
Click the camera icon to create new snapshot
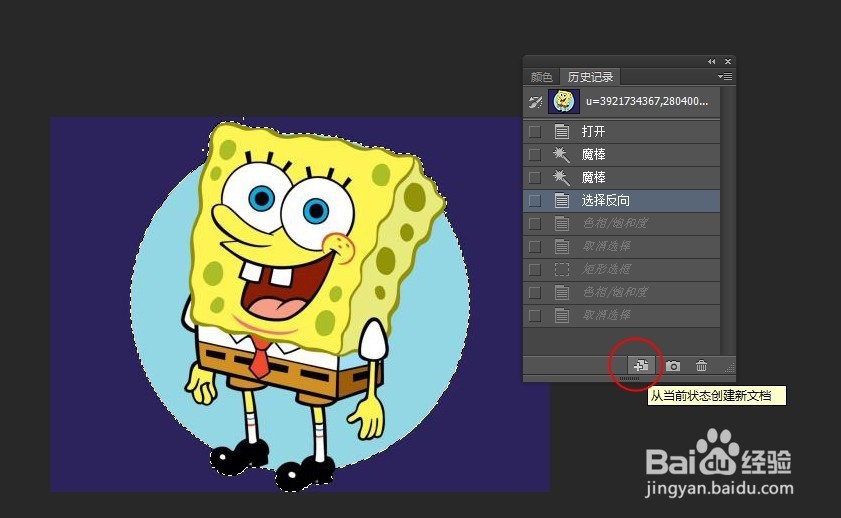click(x=673, y=366)
